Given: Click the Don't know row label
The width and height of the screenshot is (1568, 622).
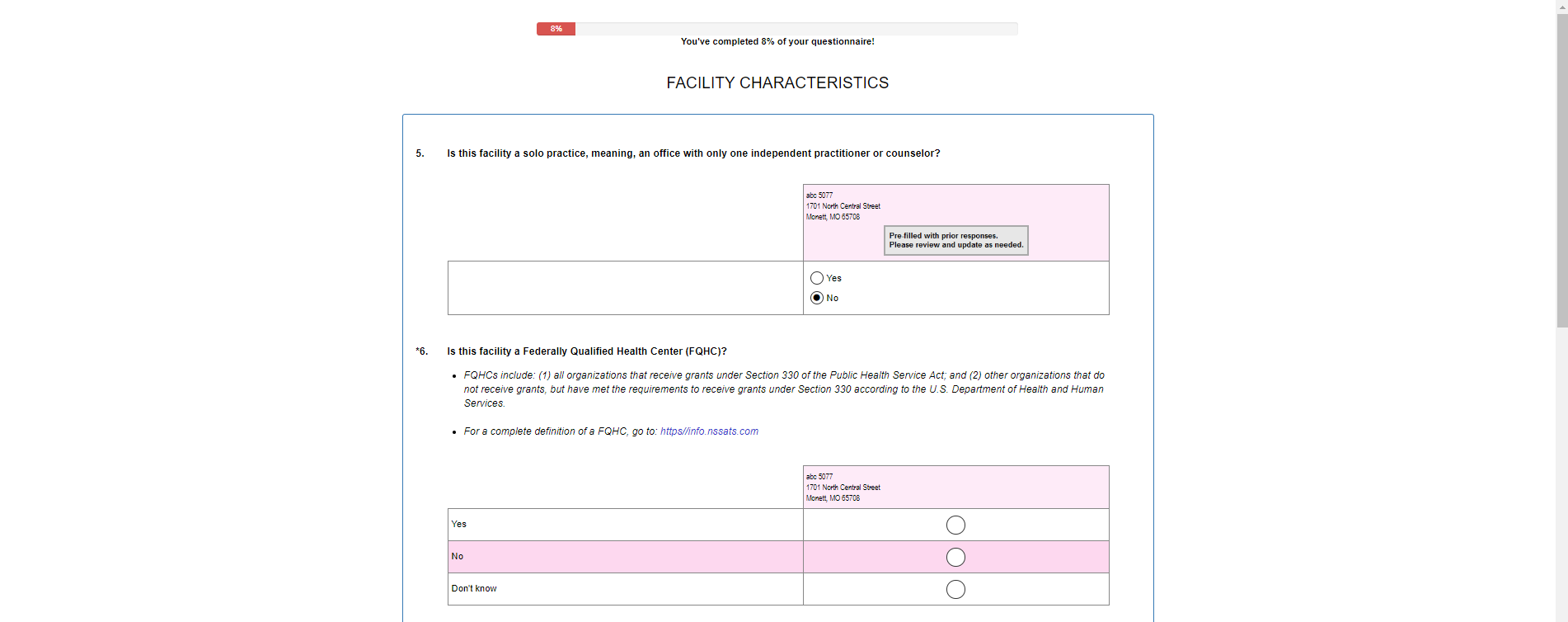Looking at the screenshot, I should [x=474, y=588].
